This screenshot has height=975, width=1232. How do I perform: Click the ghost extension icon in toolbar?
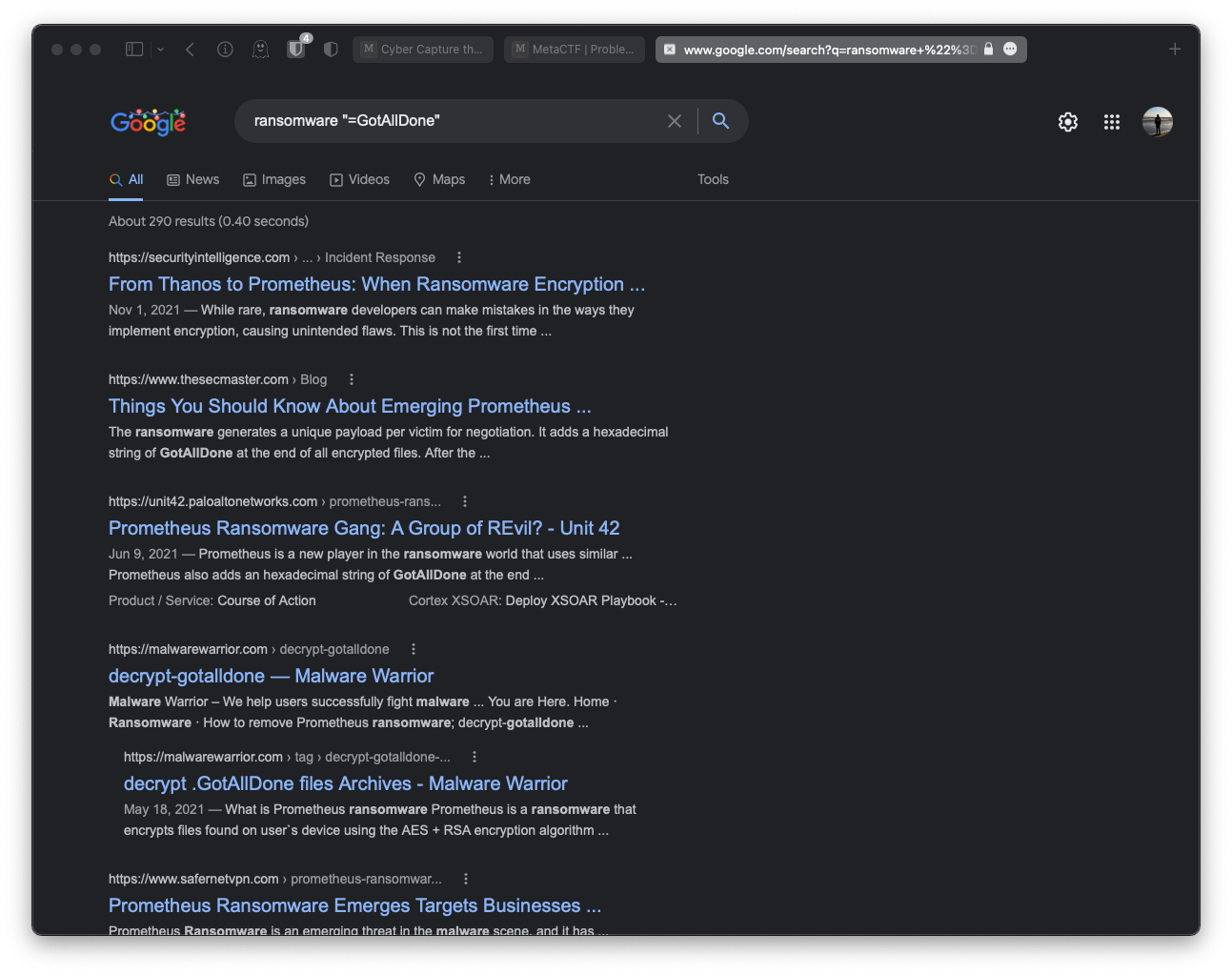tap(260, 49)
